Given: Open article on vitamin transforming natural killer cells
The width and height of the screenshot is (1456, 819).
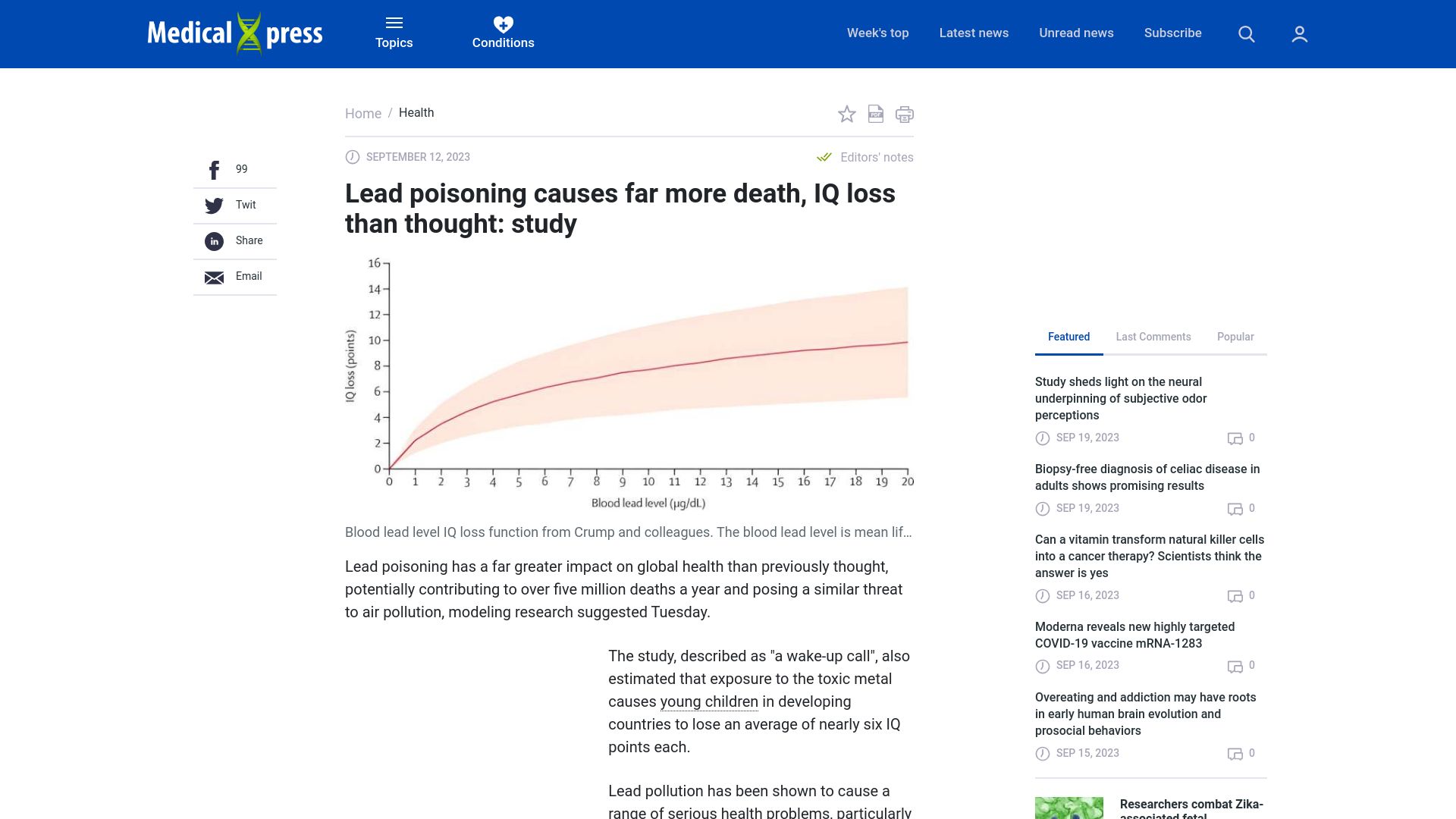Looking at the screenshot, I should pos(1150,557).
